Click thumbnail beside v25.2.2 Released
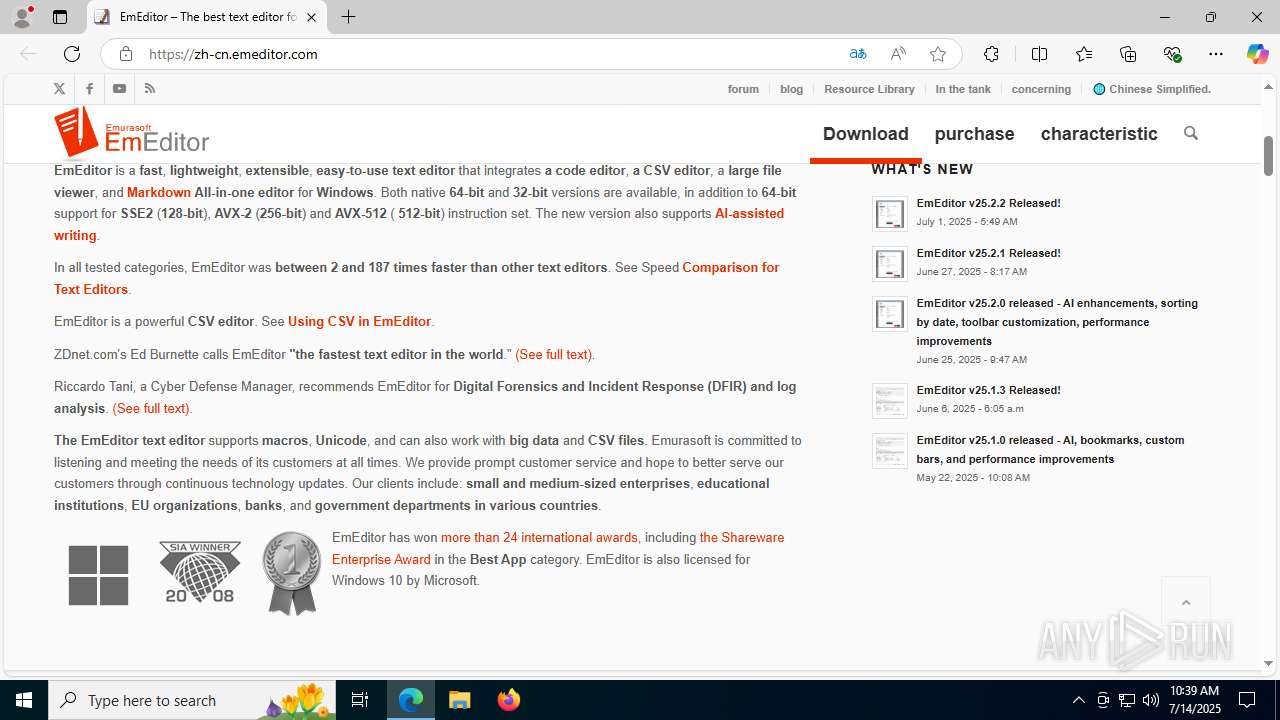 click(890, 214)
